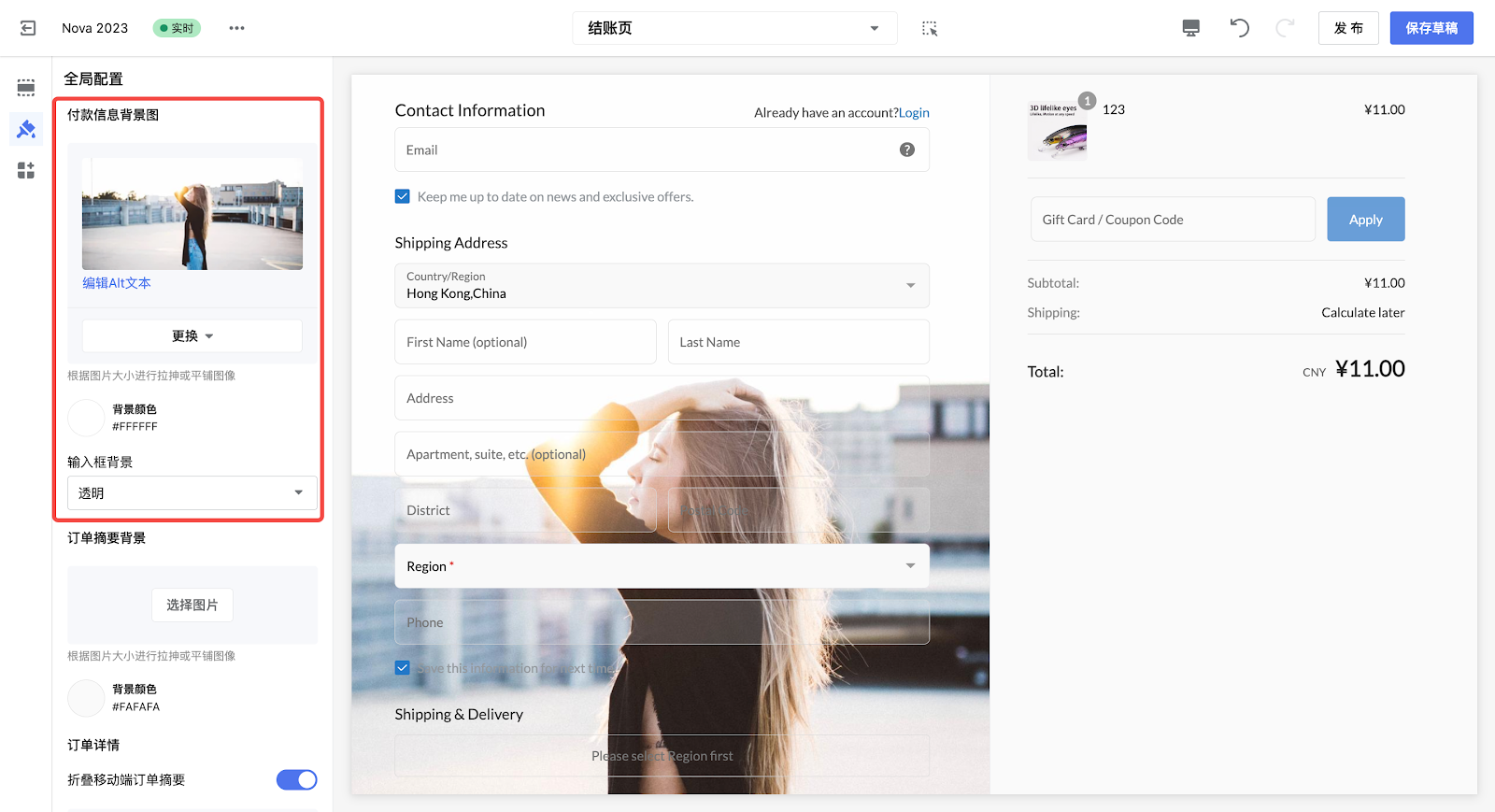Viewport: 1495px width, 812px height.
Task: Click the exit editor icon at top left
Action: point(28,28)
